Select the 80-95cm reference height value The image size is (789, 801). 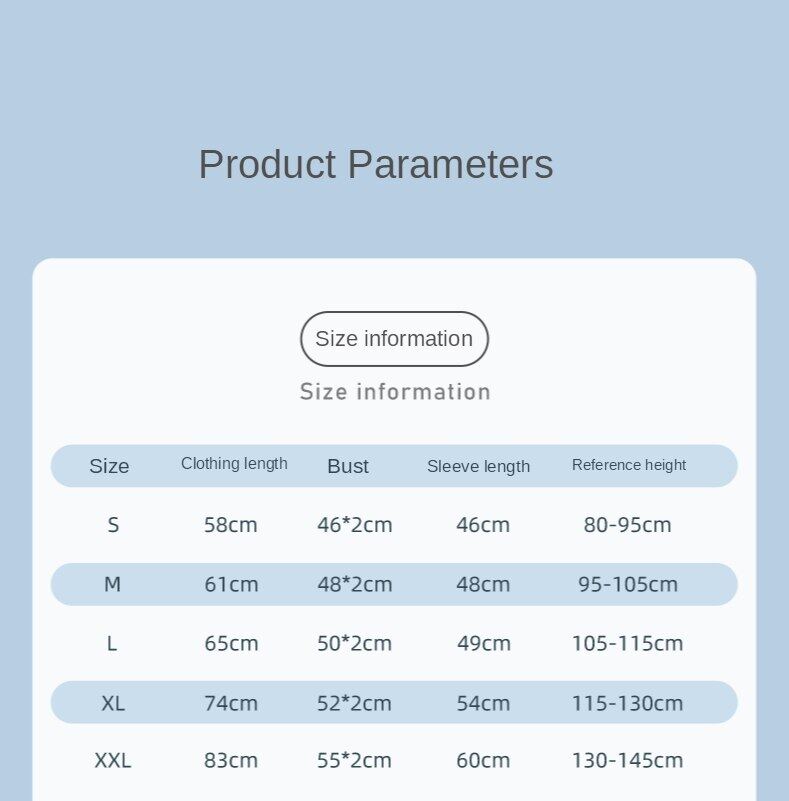(x=628, y=525)
